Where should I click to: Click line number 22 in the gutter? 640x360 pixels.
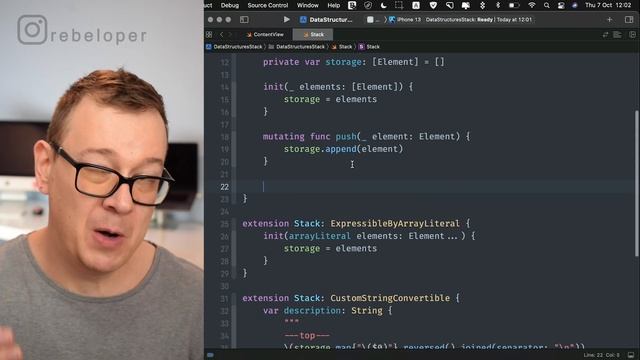coord(224,187)
